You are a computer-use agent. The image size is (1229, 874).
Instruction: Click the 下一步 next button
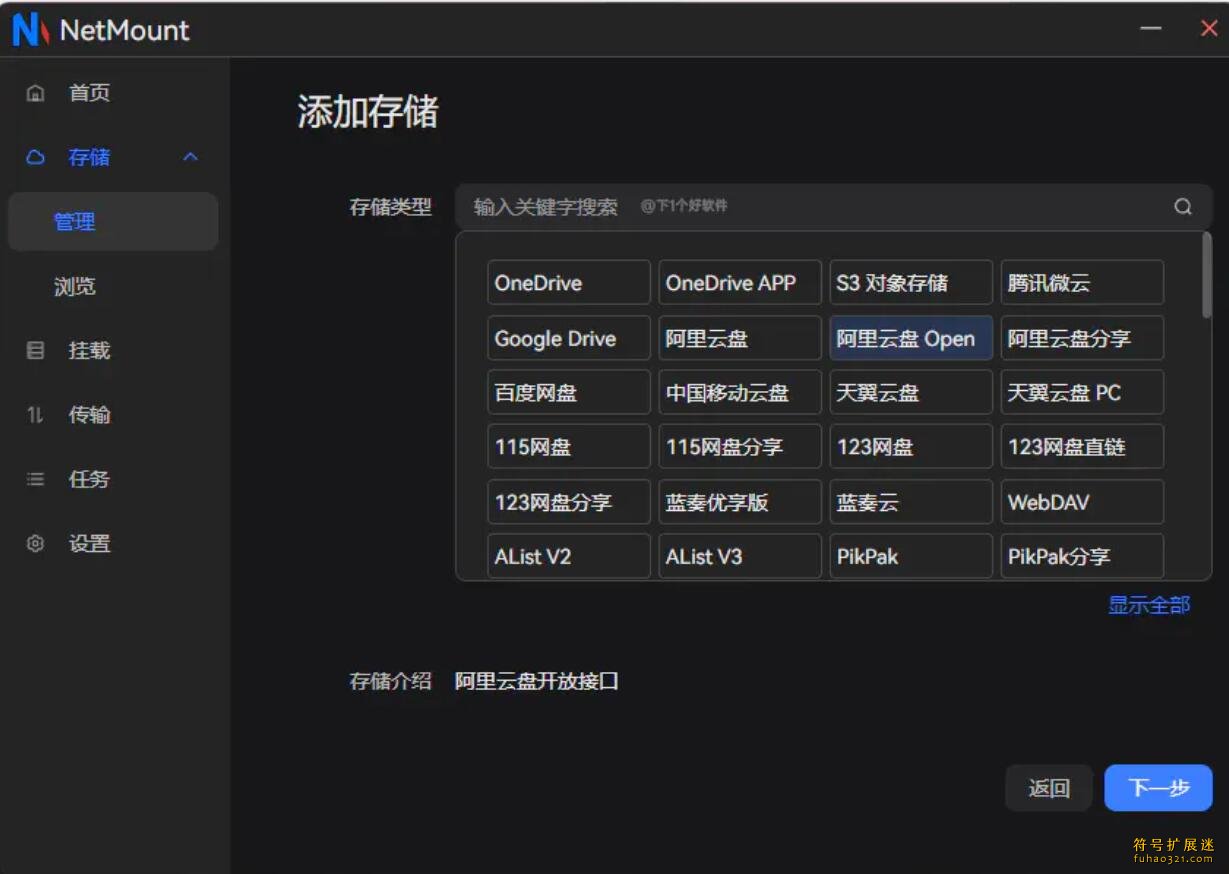[x=1158, y=787]
